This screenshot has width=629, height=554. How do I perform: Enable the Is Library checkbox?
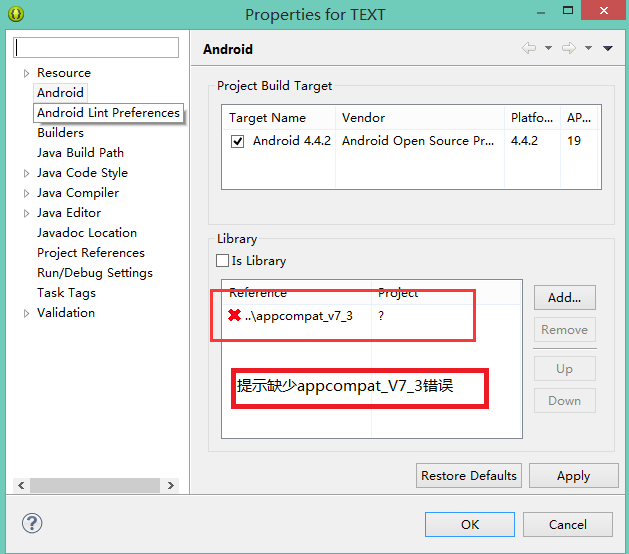pyautogui.click(x=222, y=260)
